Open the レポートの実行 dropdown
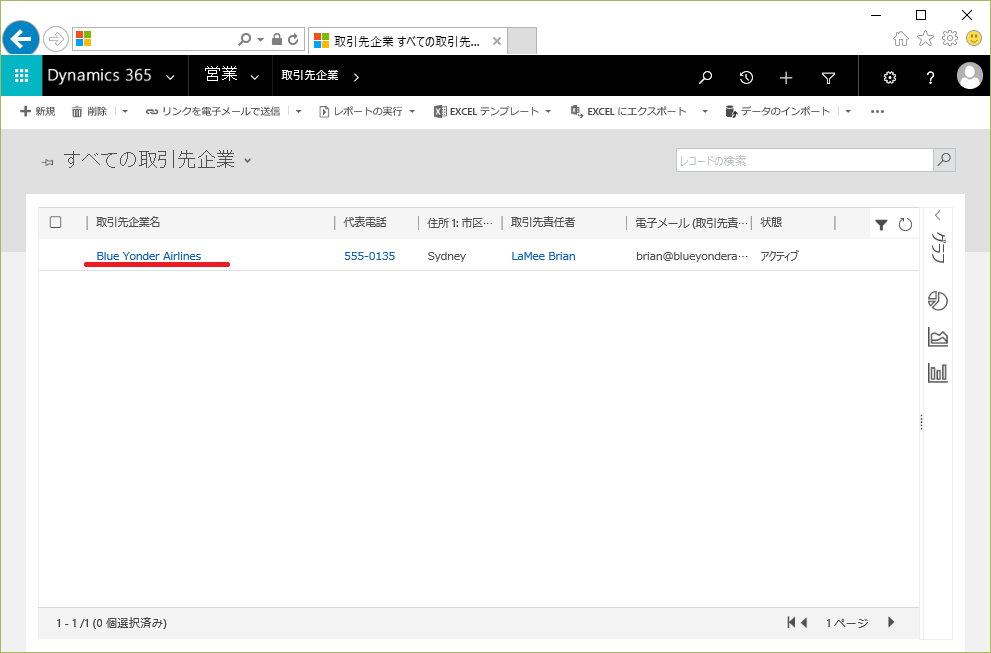The height and width of the screenshot is (653, 991). (412, 111)
